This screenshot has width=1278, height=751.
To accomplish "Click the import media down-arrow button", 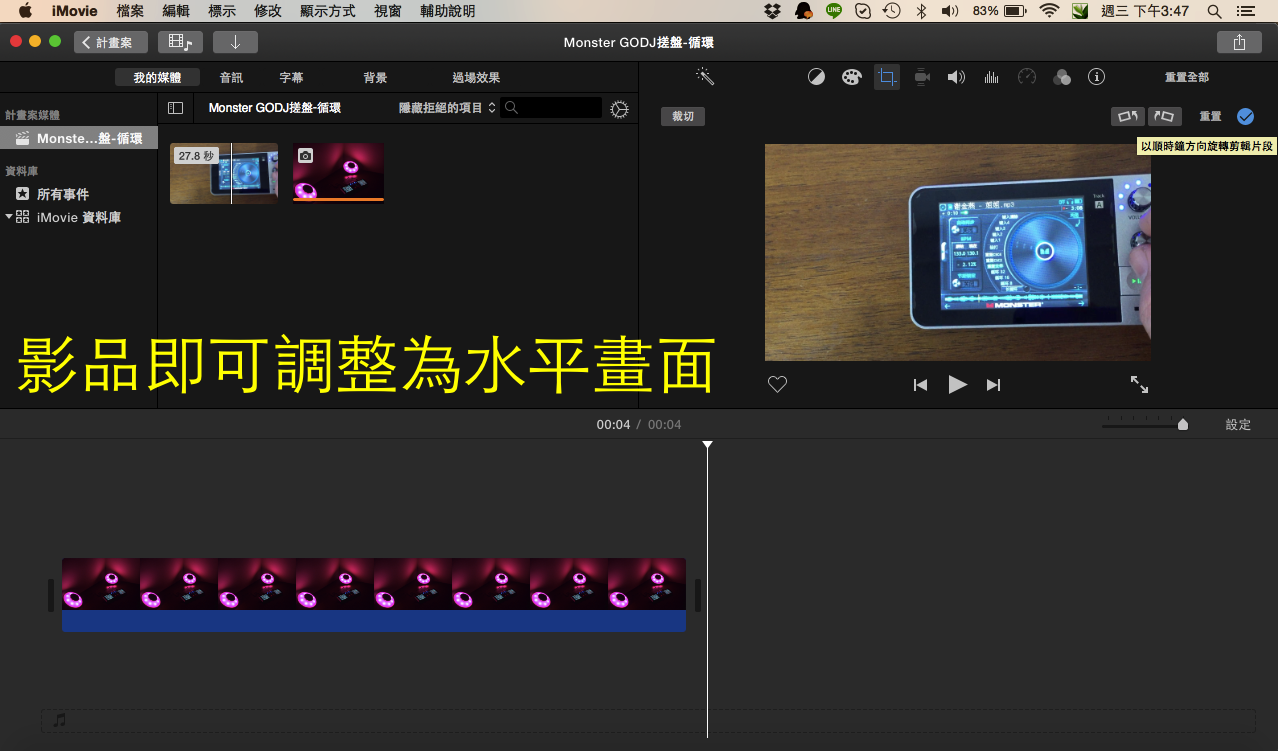I will click(x=235, y=42).
